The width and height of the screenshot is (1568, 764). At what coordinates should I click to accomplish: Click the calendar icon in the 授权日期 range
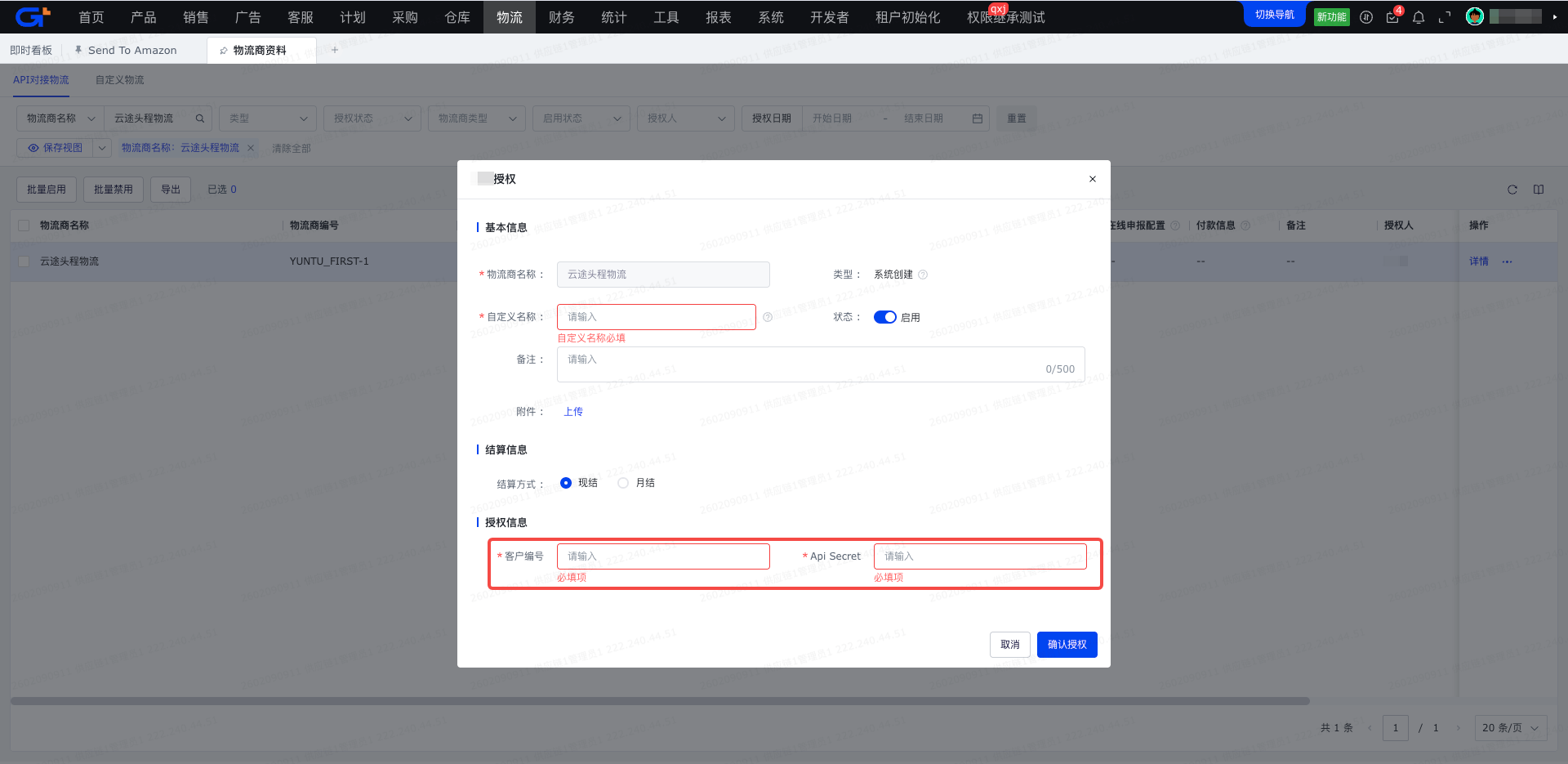pyautogui.click(x=978, y=118)
